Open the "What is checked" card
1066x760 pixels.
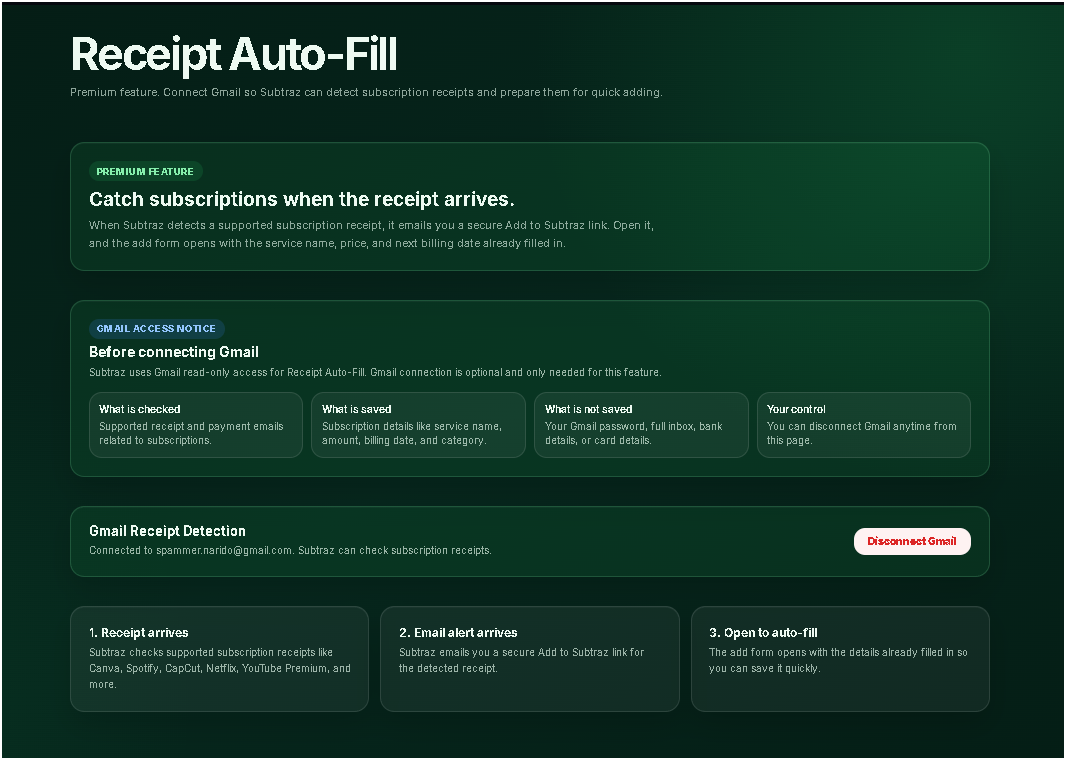pyautogui.click(x=196, y=425)
